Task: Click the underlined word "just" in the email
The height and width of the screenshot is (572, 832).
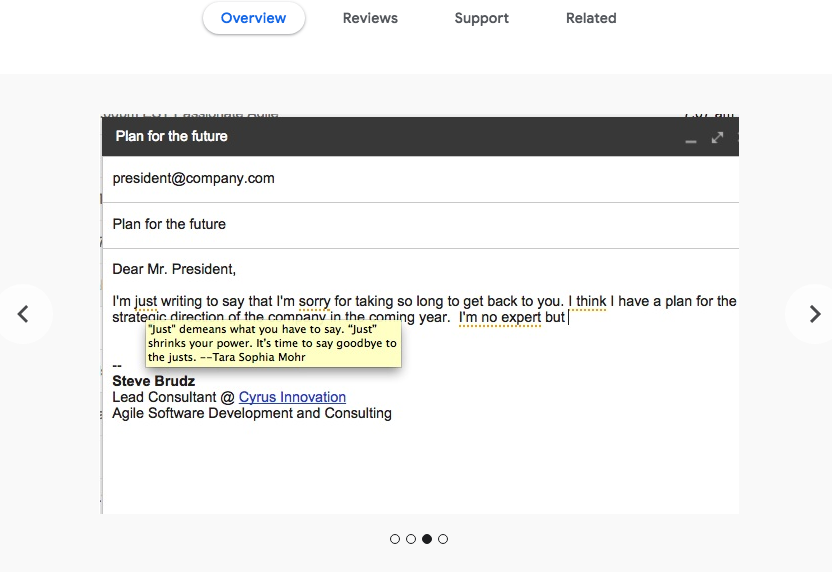Action: (x=145, y=301)
